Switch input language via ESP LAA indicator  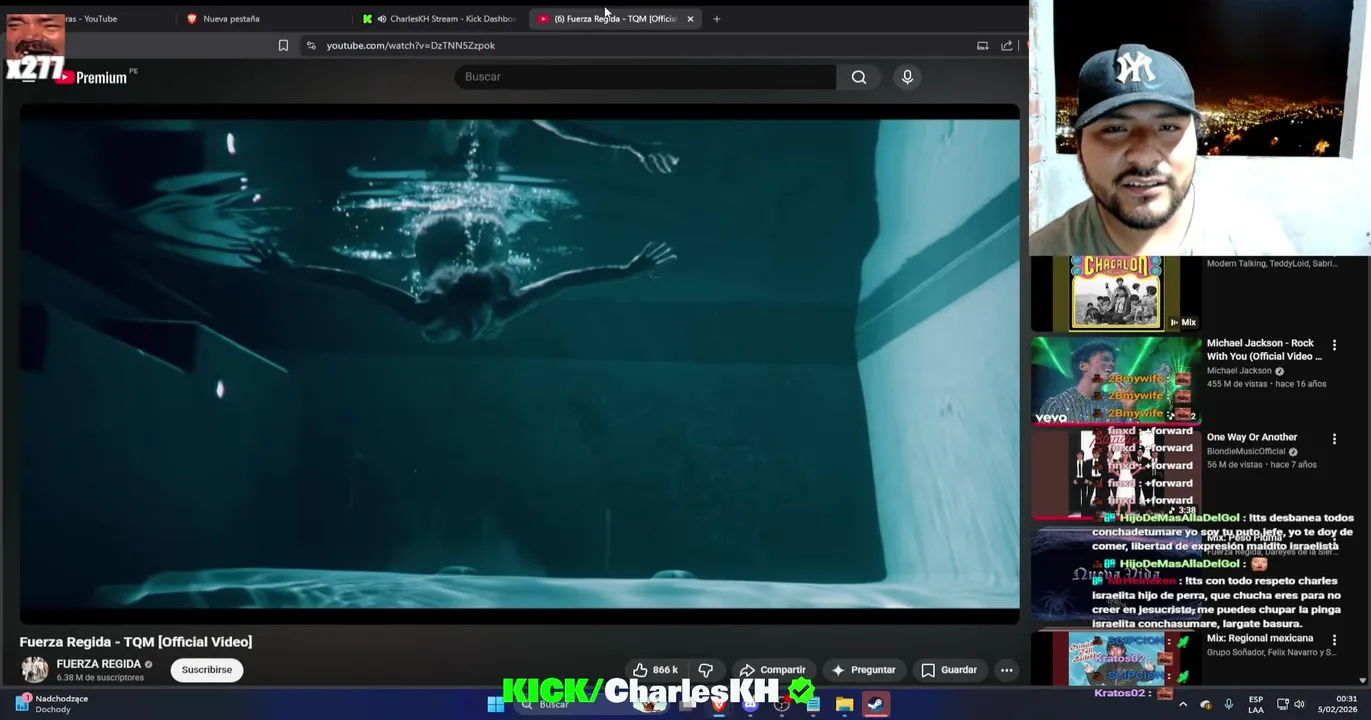pyautogui.click(x=1256, y=704)
